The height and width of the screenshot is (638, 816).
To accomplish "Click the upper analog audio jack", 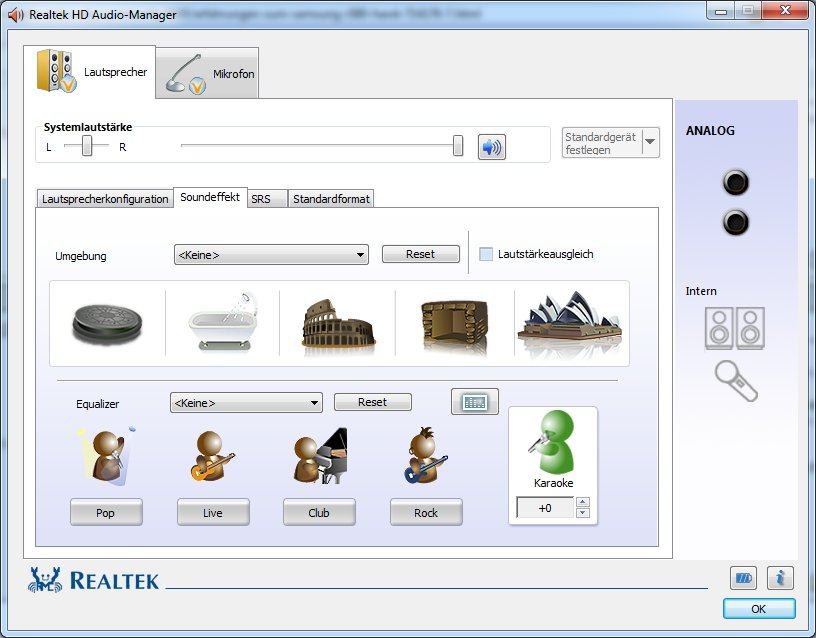I will [x=736, y=182].
